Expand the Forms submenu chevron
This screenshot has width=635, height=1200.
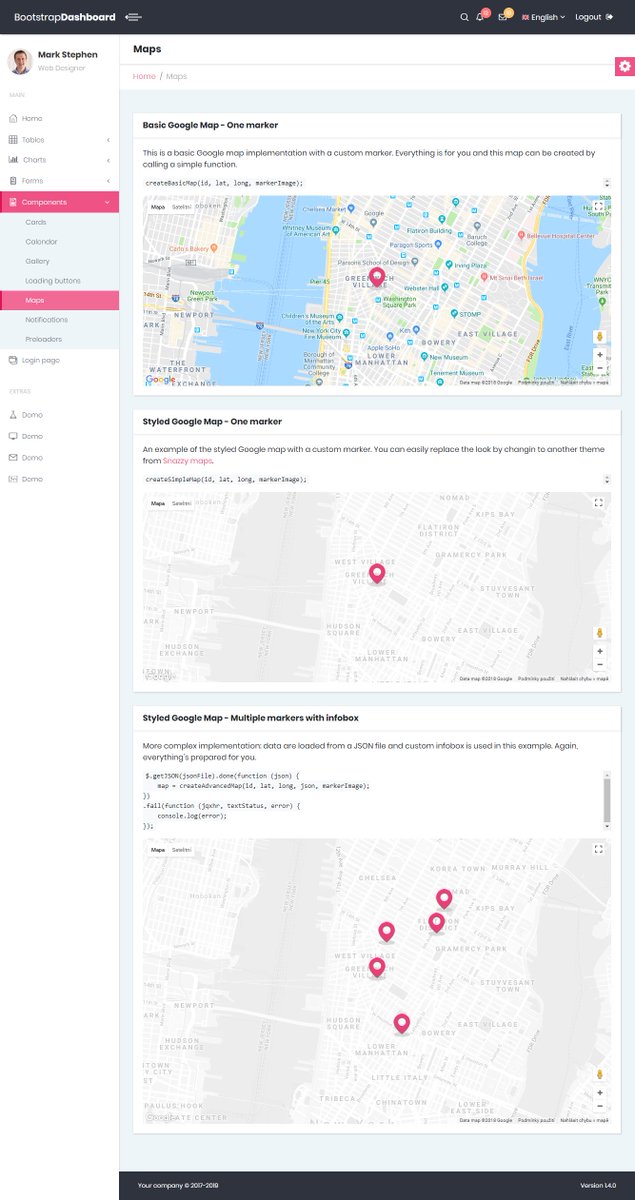[x=108, y=181]
